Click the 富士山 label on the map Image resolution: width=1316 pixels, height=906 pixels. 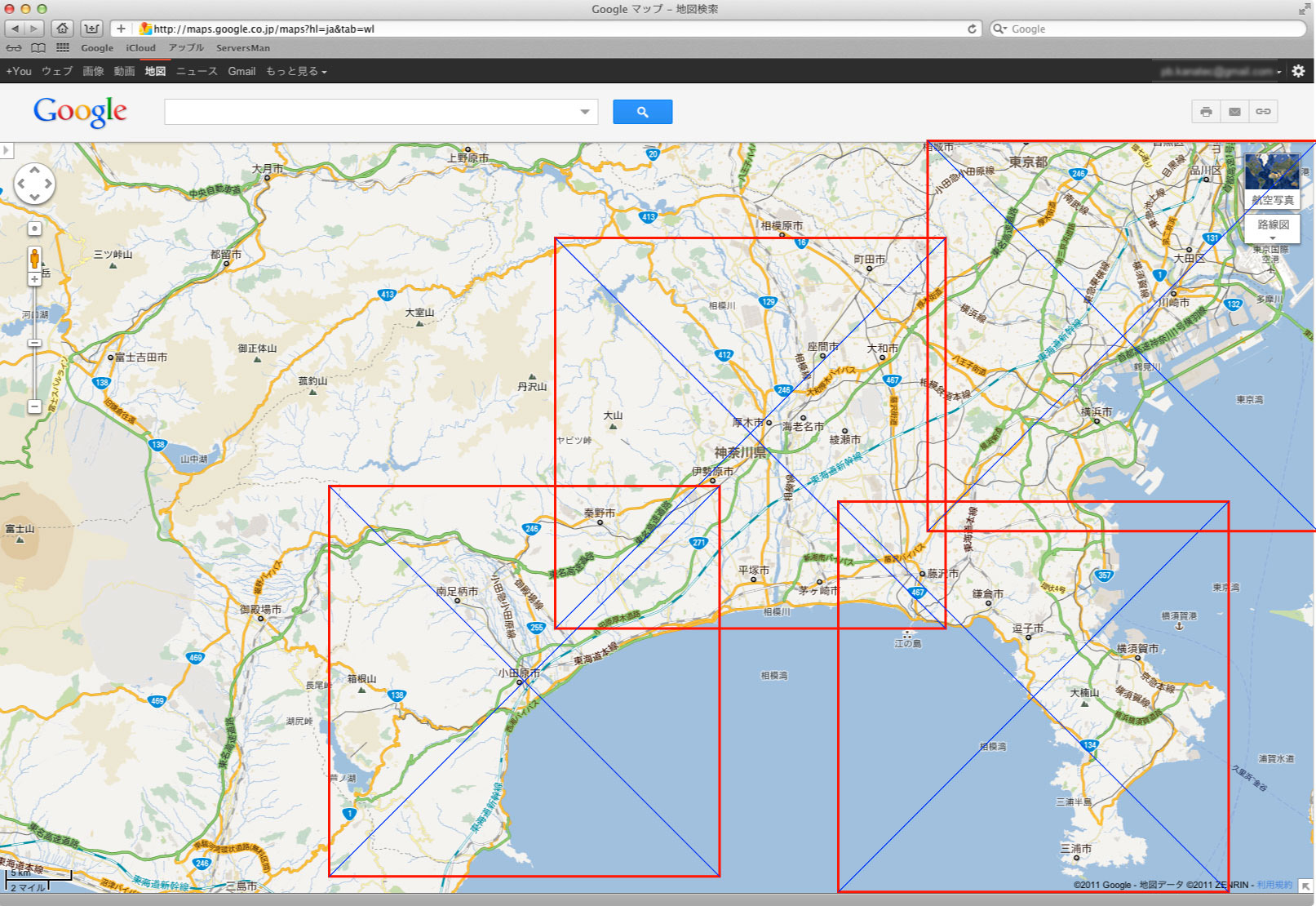(x=20, y=529)
